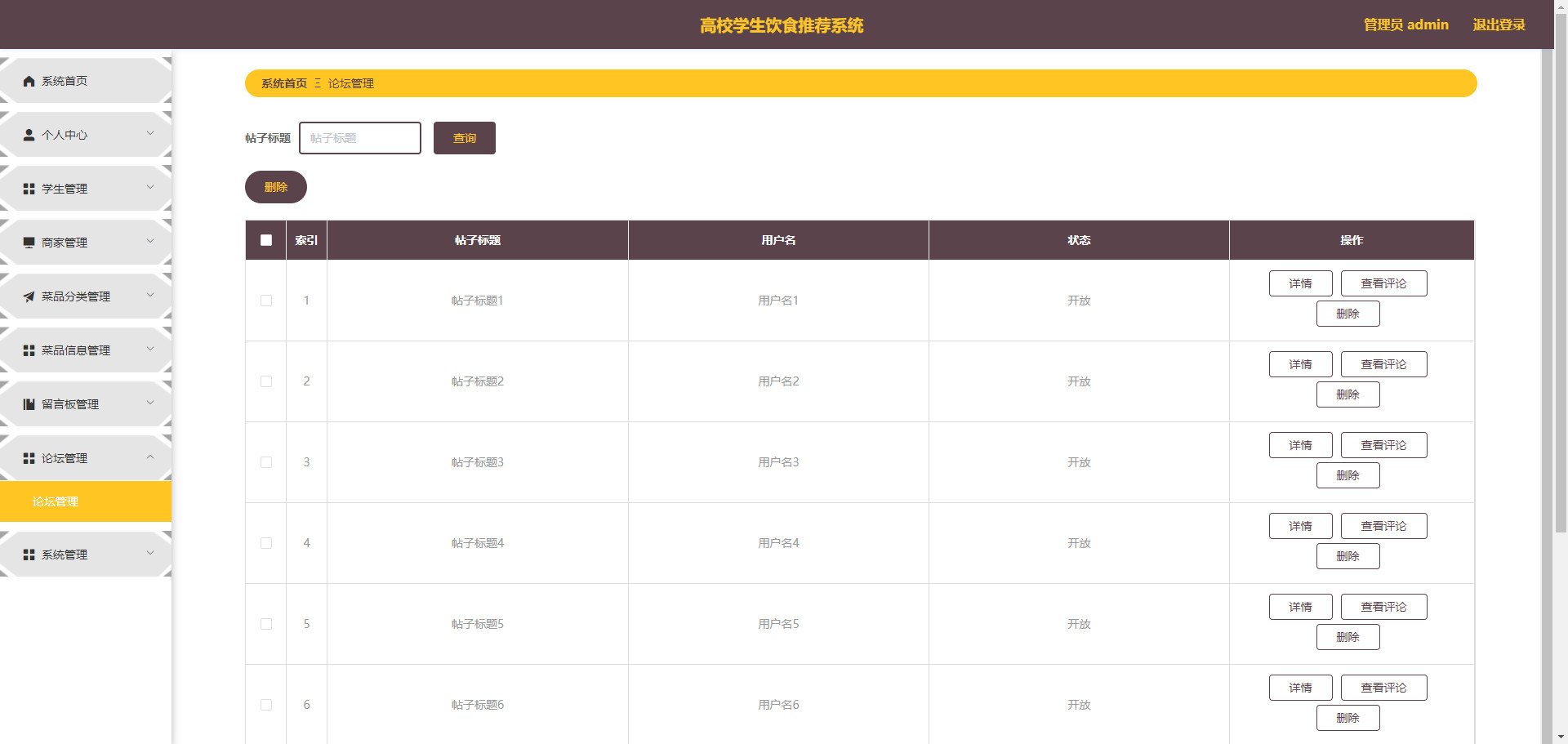The width and height of the screenshot is (1568, 744).
Task: Click the title 高校学生饮食推荐系统
Action: coord(782,25)
